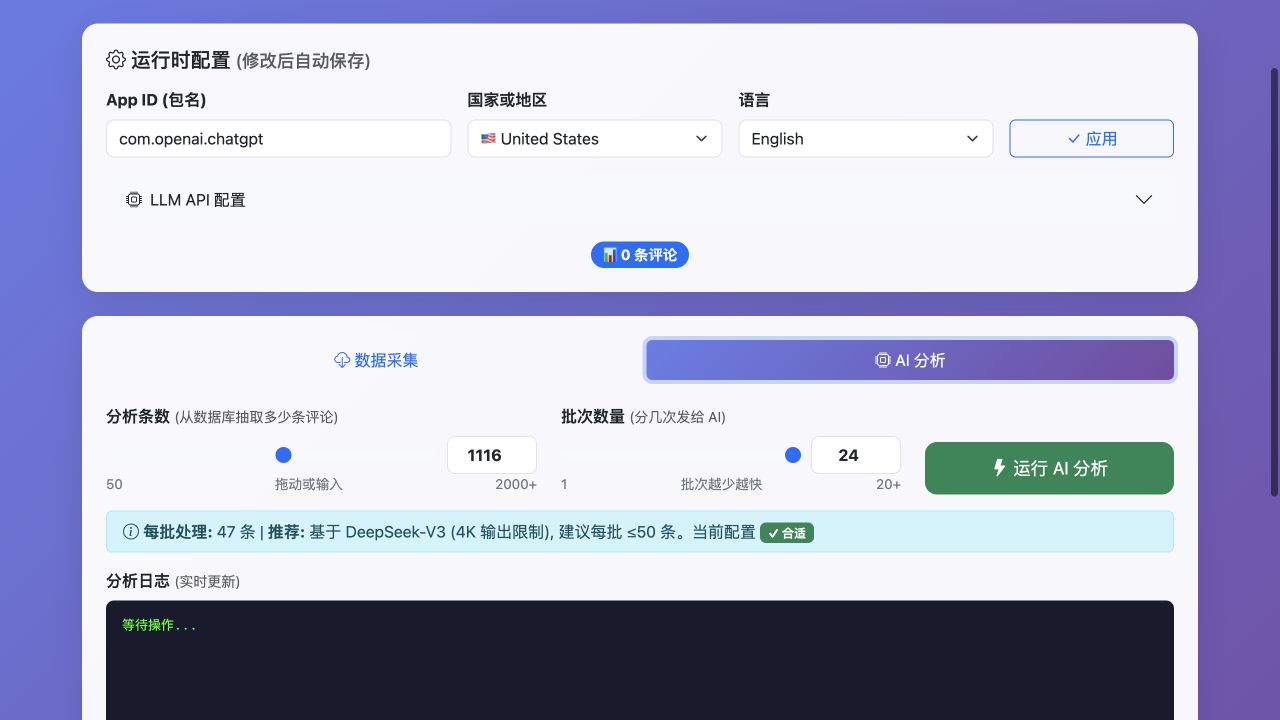Viewport: 1280px width, 720px height.
Task: Click the chip icon next to LLM API 配置
Action: (134, 199)
